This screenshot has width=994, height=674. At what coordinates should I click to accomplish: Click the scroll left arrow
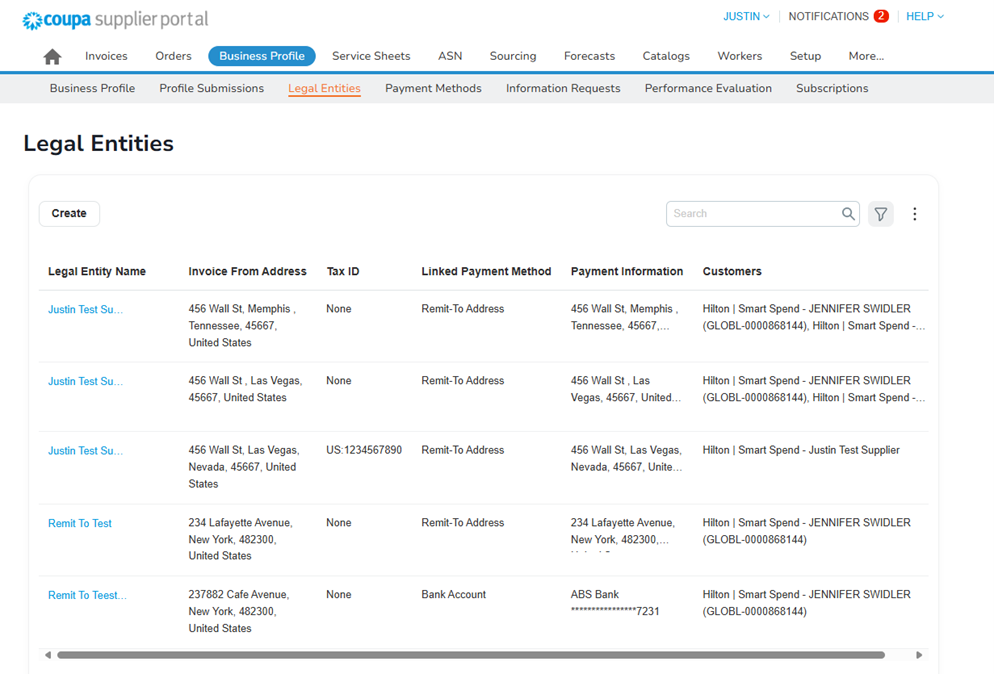click(x=47, y=655)
